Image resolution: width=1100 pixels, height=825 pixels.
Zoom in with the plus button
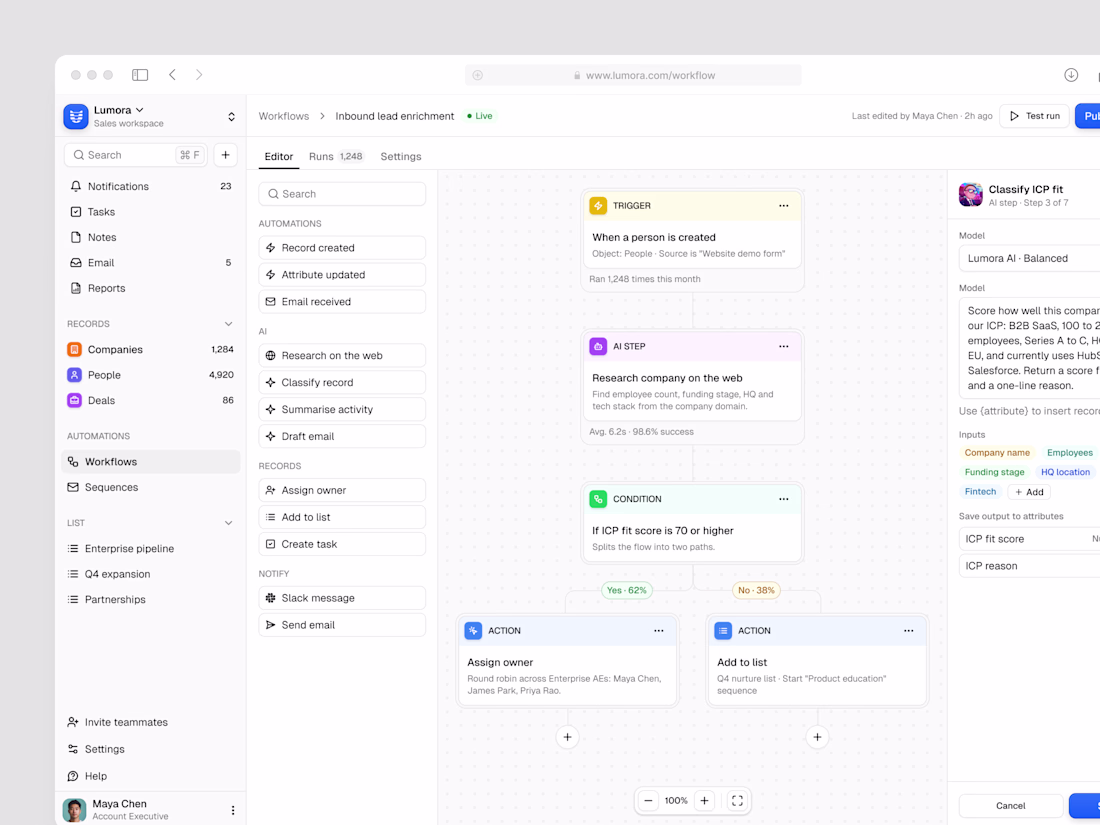(704, 800)
